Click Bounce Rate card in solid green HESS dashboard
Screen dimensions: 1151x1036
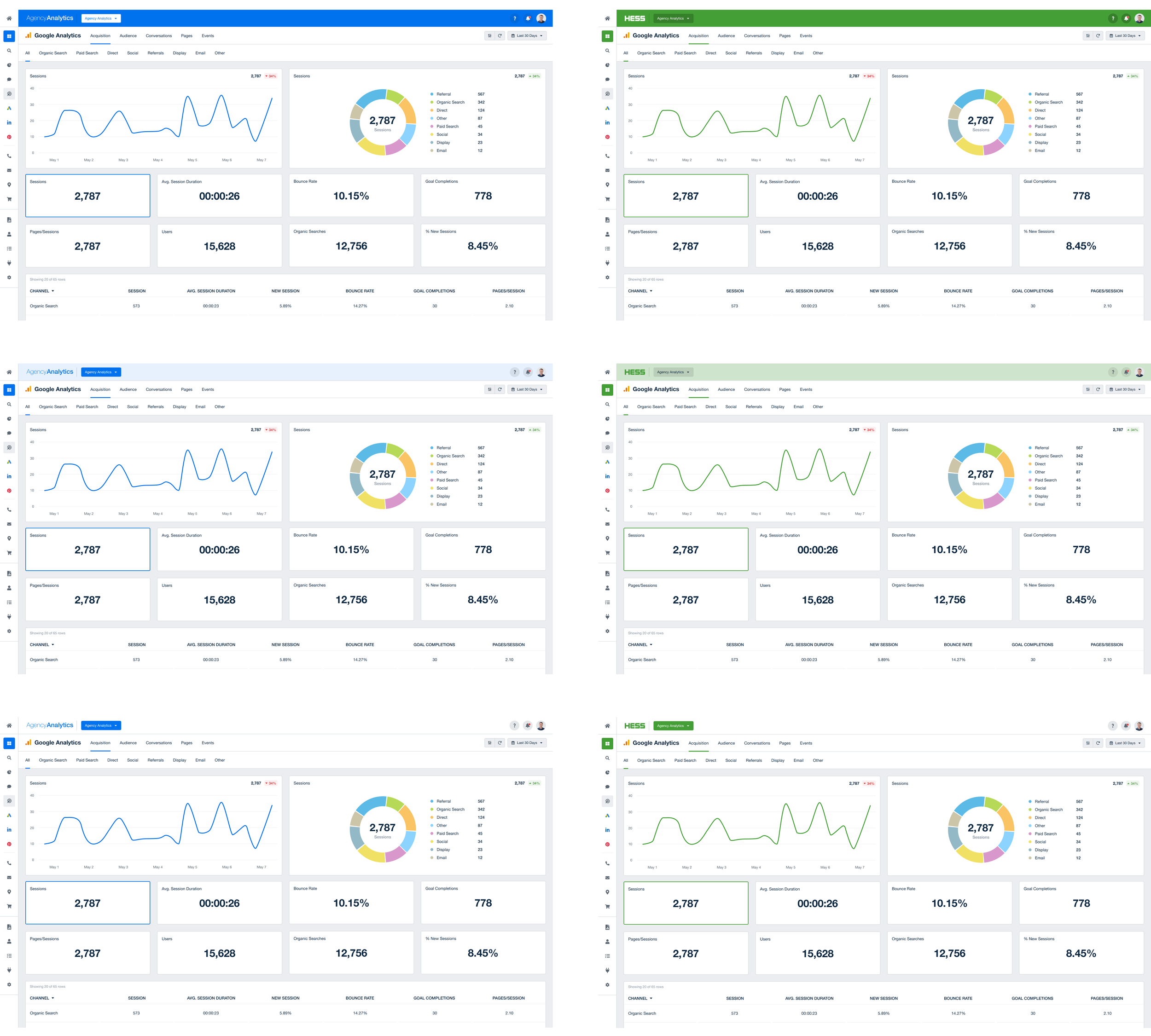(949, 195)
